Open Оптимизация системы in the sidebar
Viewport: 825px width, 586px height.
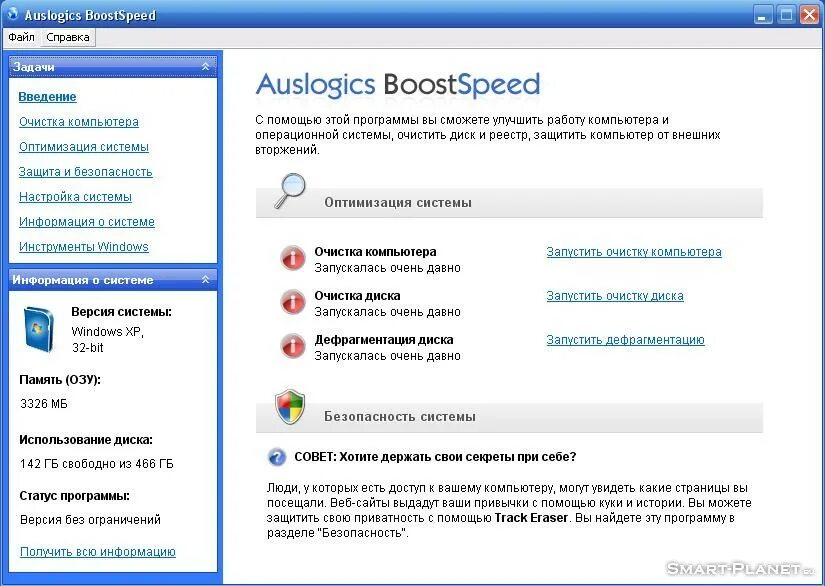(84, 147)
